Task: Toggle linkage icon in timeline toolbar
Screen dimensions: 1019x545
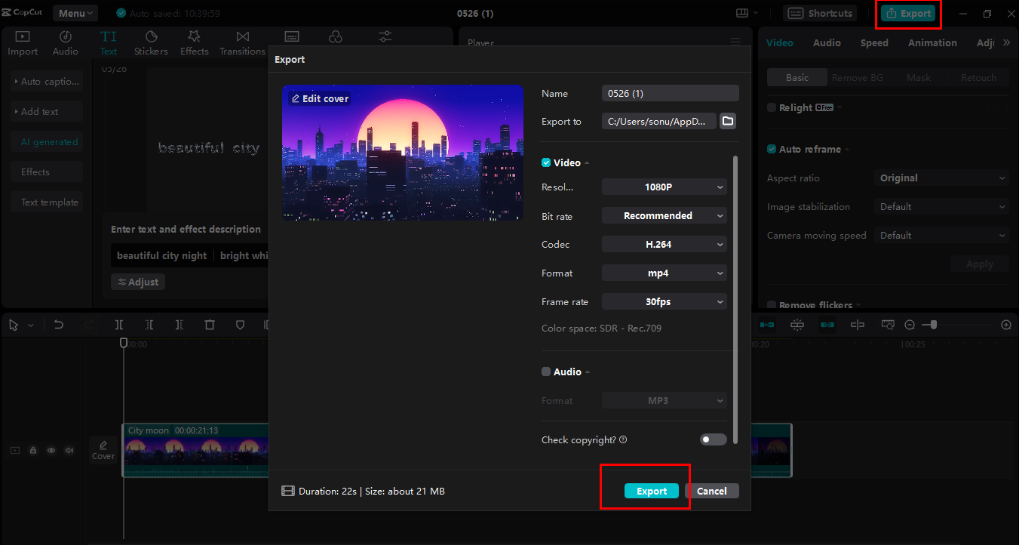Action: (827, 324)
